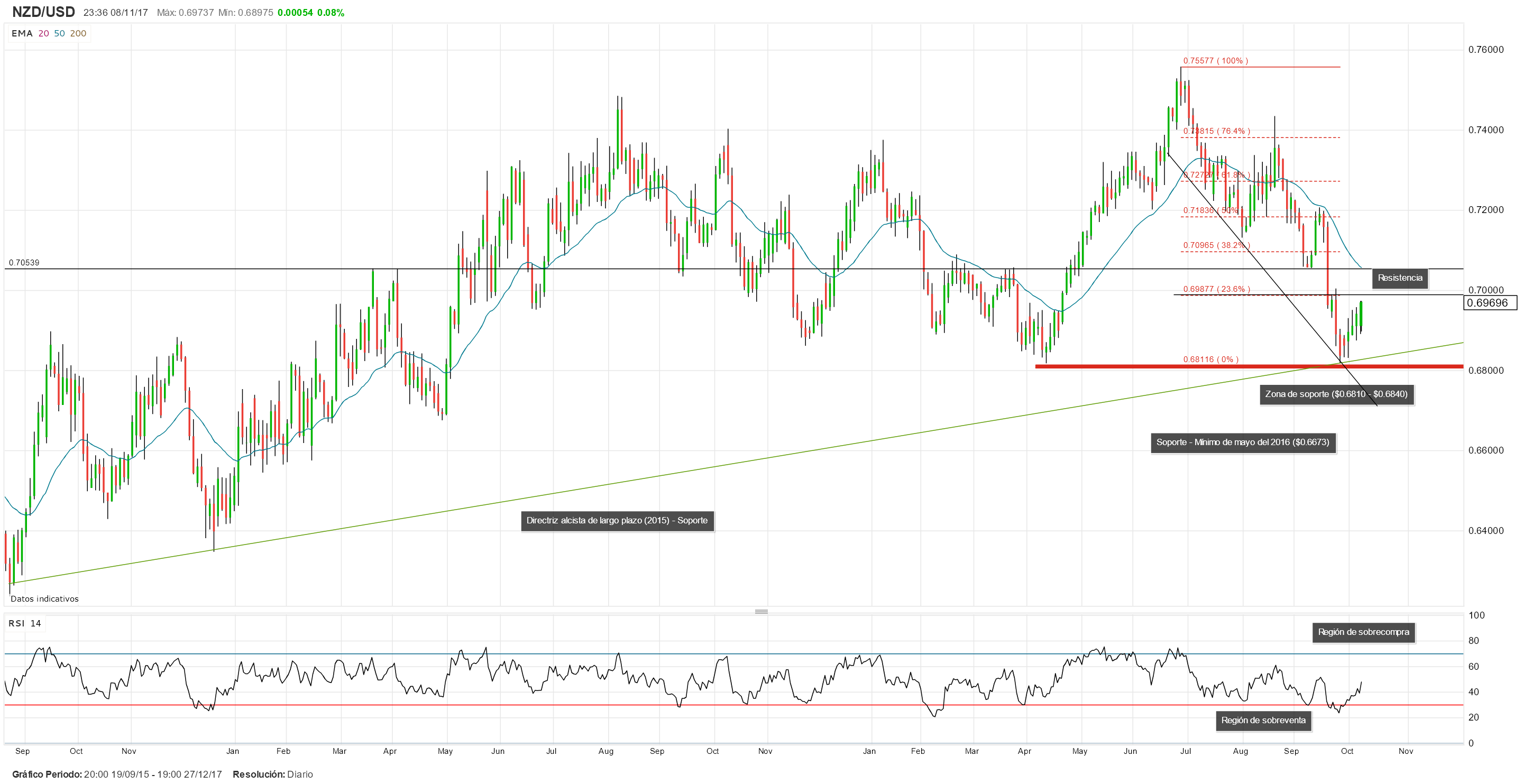This screenshot has width=1523, height=784.
Task: Click the red support zone line
Action: (x=1249, y=366)
